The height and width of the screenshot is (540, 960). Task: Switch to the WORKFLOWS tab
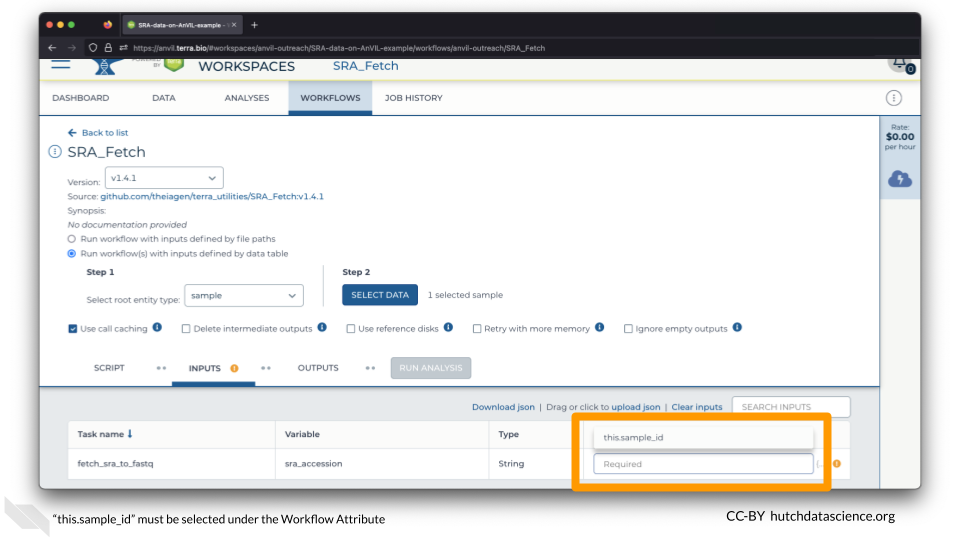(x=330, y=98)
